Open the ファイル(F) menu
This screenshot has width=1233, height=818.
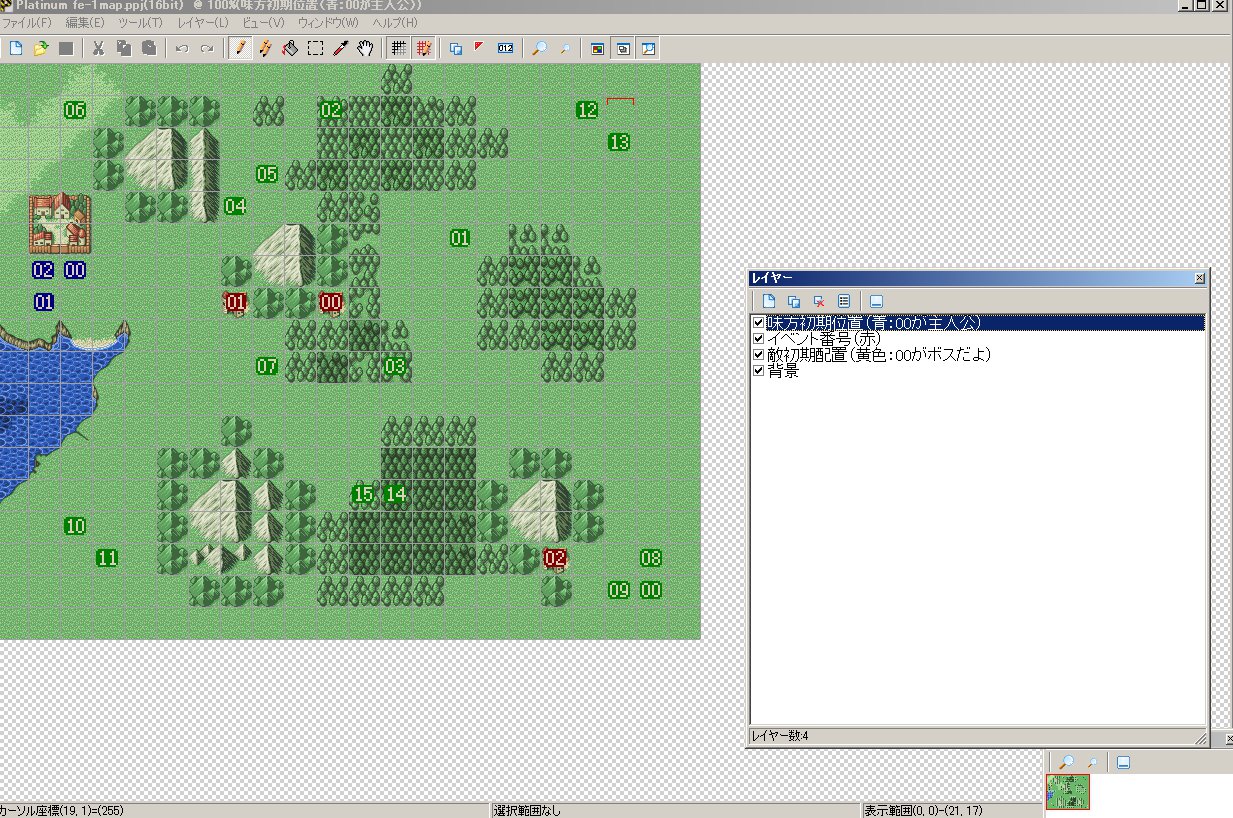coord(27,22)
